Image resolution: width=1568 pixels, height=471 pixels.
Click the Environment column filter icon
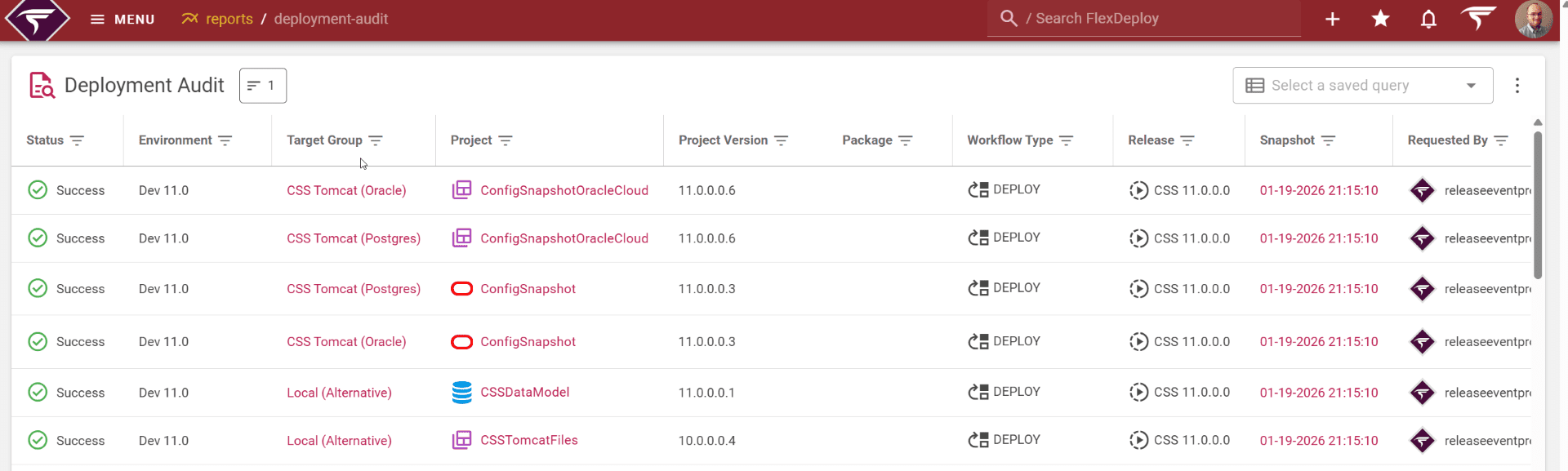click(x=225, y=140)
